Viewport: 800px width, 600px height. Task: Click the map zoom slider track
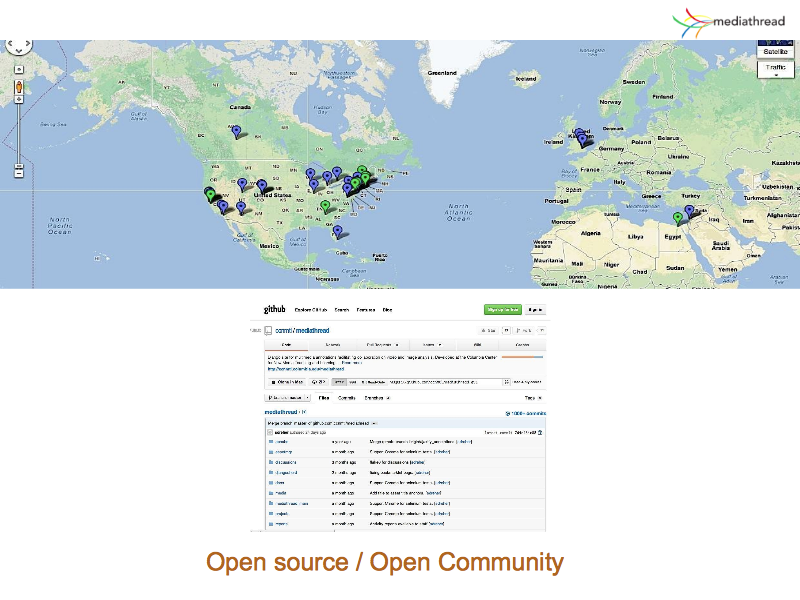coord(18,130)
